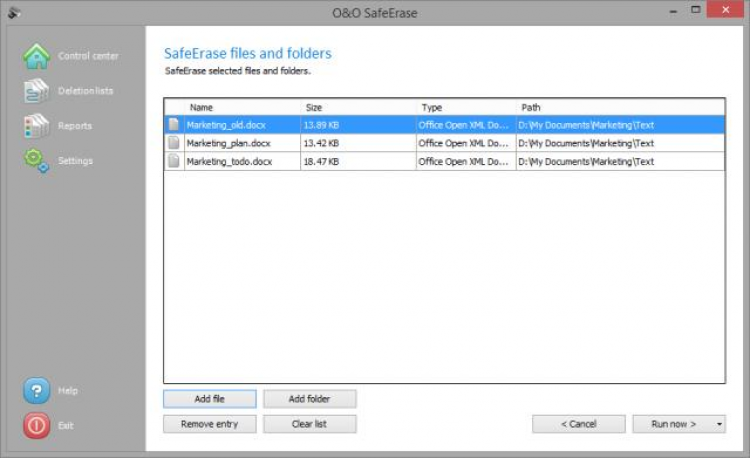Click the 18.47 KB size cell
This screenshot has height=458, width=750.
point(358,162)
